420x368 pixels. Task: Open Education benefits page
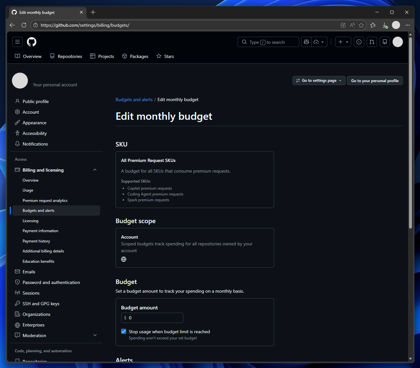(38, 261)
